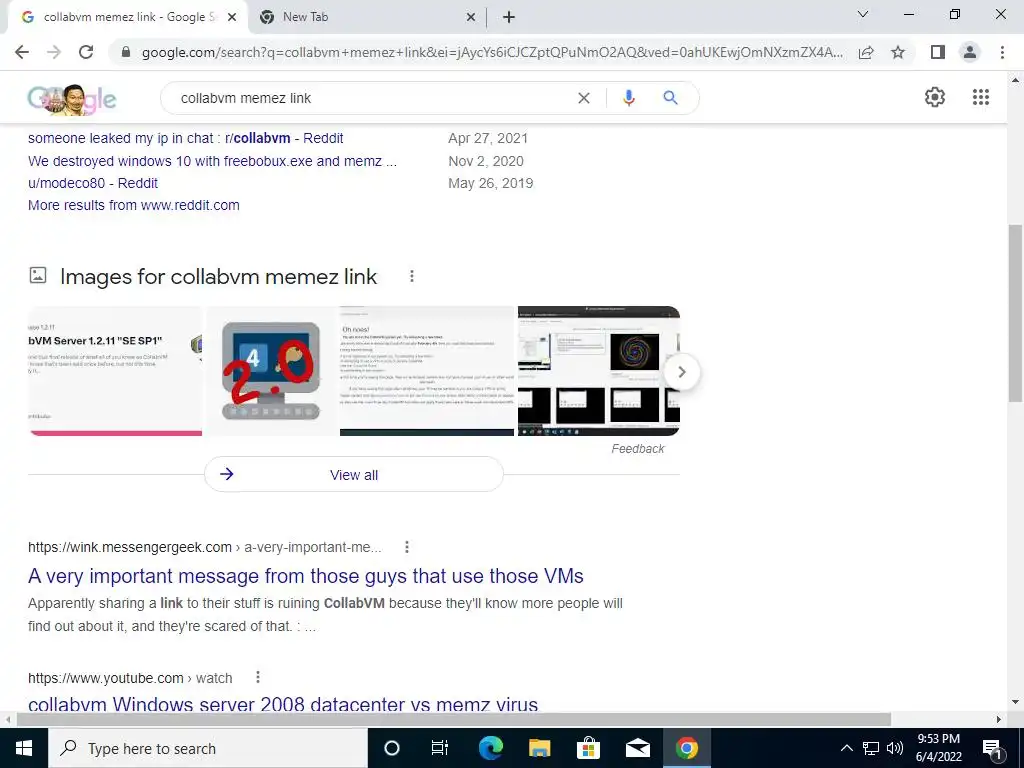Share this page via address bar icon

click(866, 52)
